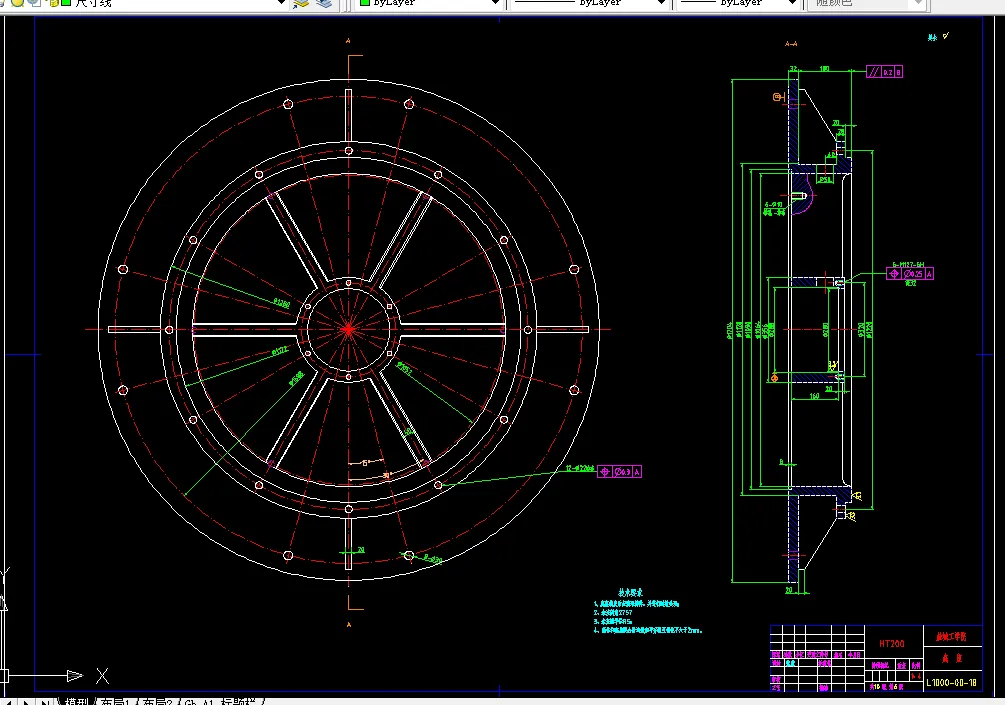Open the ByLayer color control dropdown
This screenshot has width=1005, height=705.
pyautogui.click(x=494, y=3)
